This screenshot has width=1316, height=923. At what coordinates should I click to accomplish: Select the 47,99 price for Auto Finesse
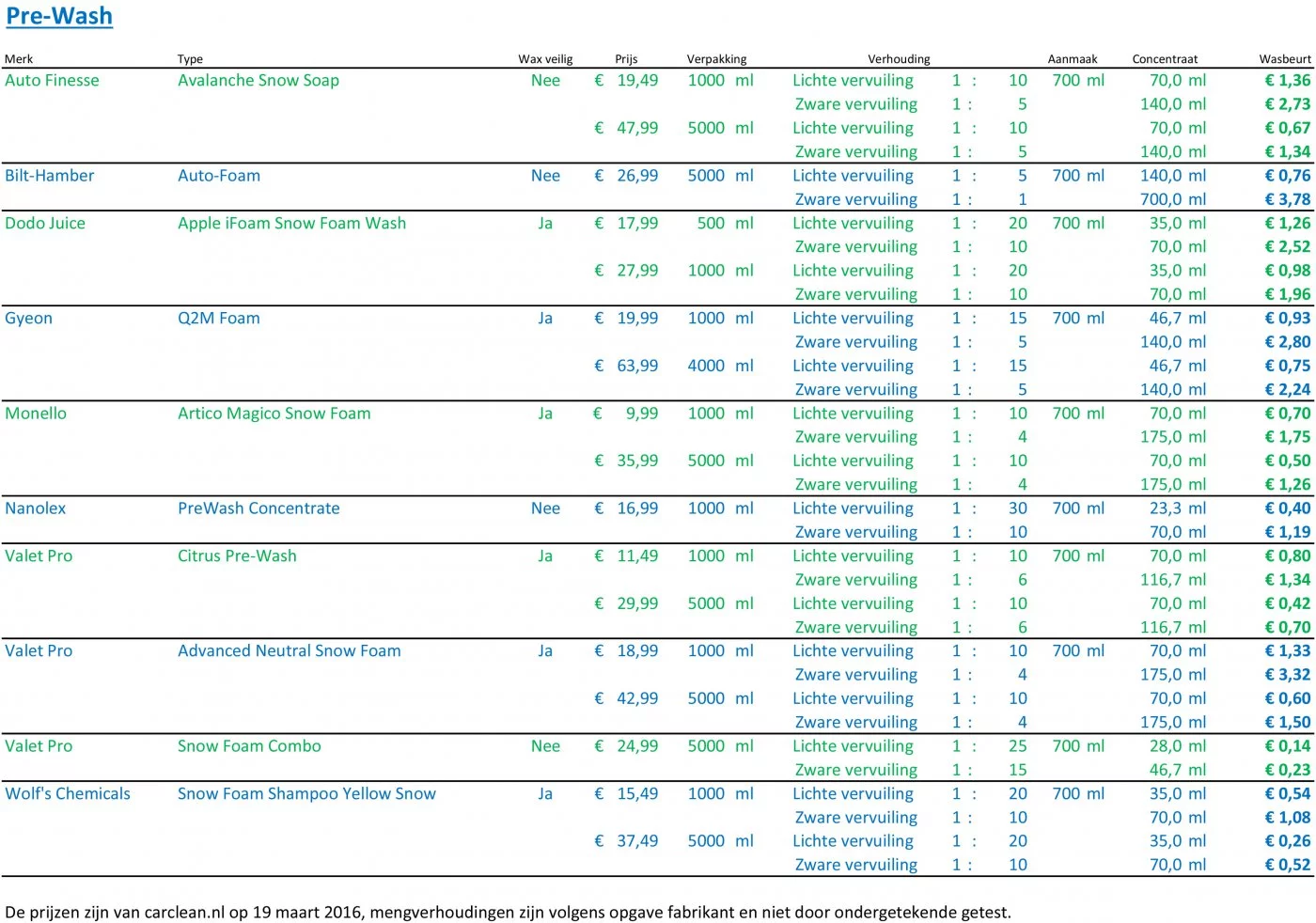click(x=637, y=128)
